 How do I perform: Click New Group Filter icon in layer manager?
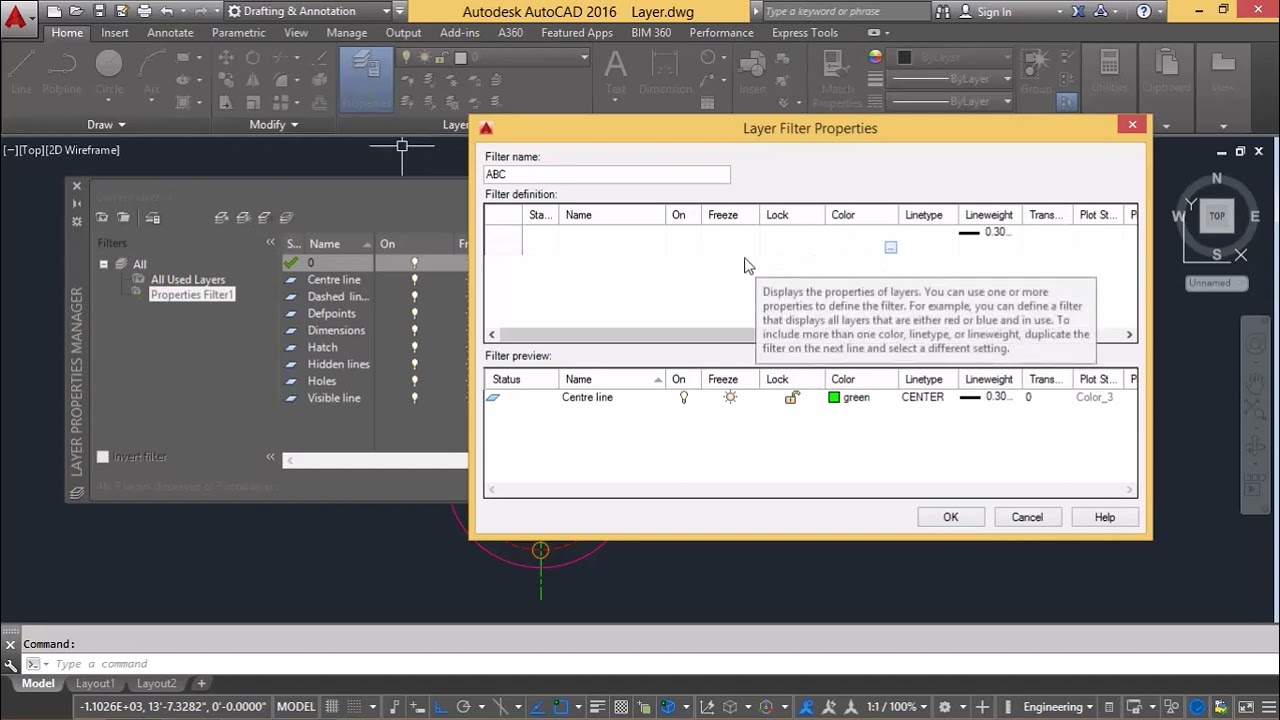point(123,218)
